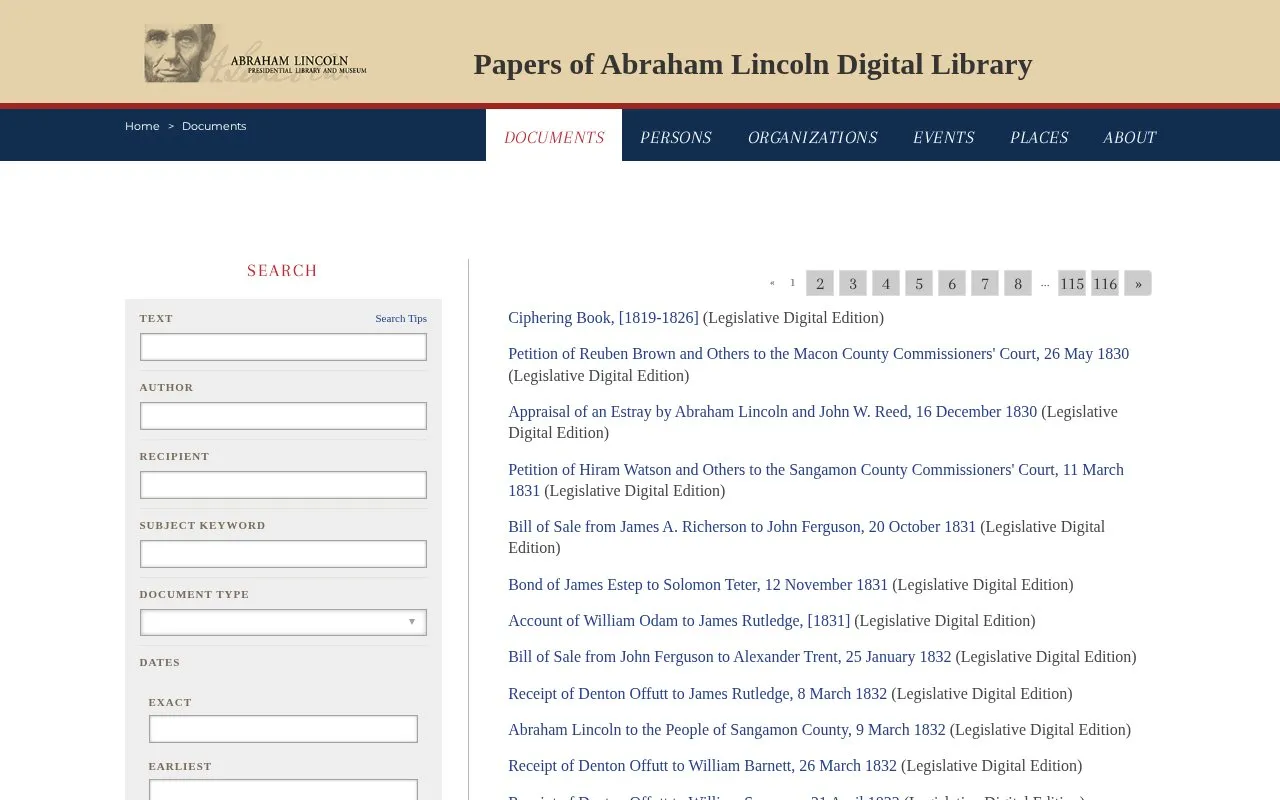Open Bill of Sale Ferguson to Alexander Trent
1280x800 pixels.
pos(730,657)
